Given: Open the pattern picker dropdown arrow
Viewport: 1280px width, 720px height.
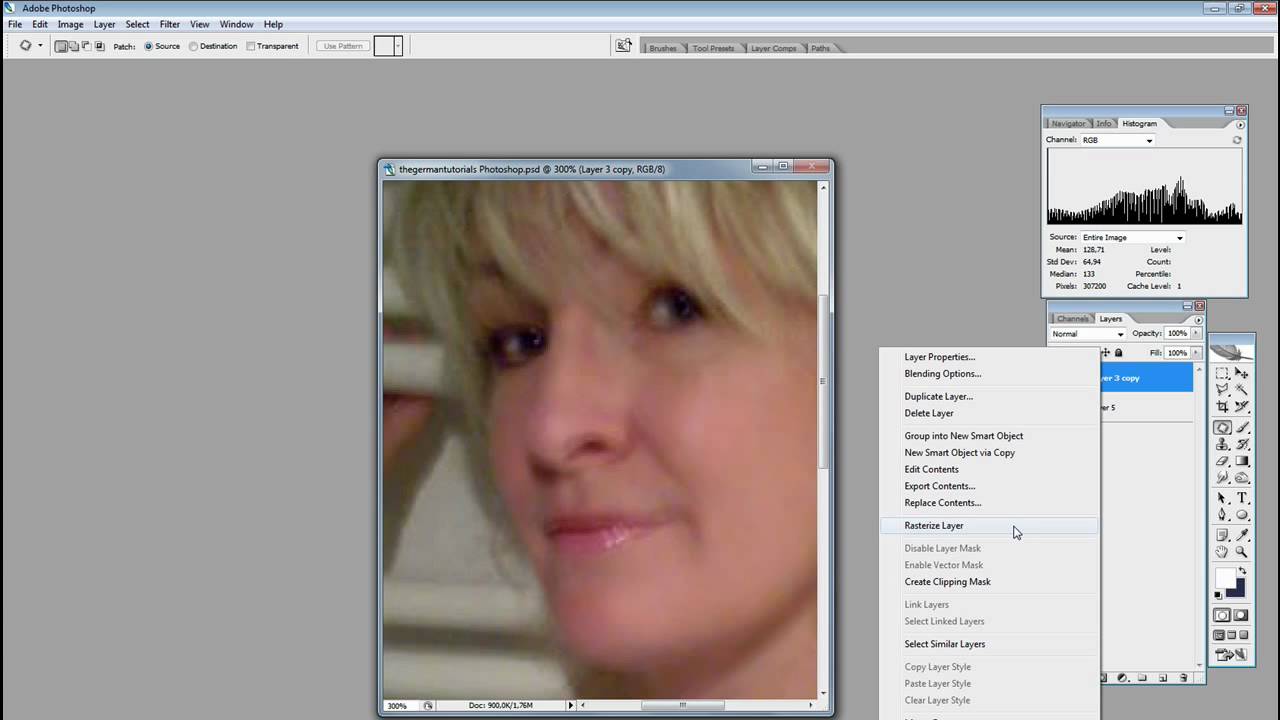Looking at the screenshot, I should pyautogui.click(x=397, y=46).
